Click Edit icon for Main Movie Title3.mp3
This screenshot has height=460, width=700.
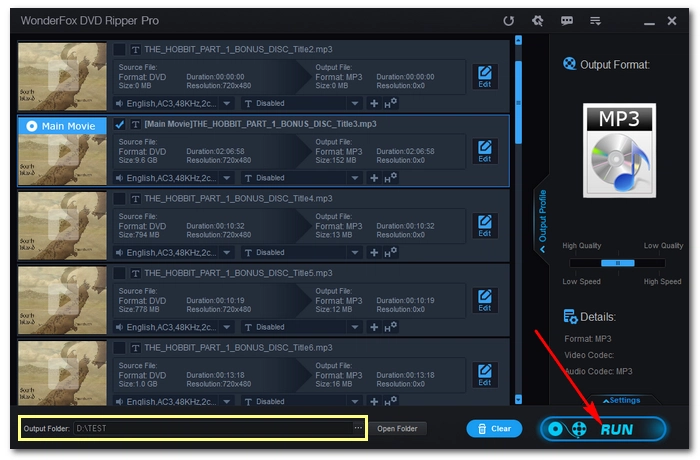[485, 151]
